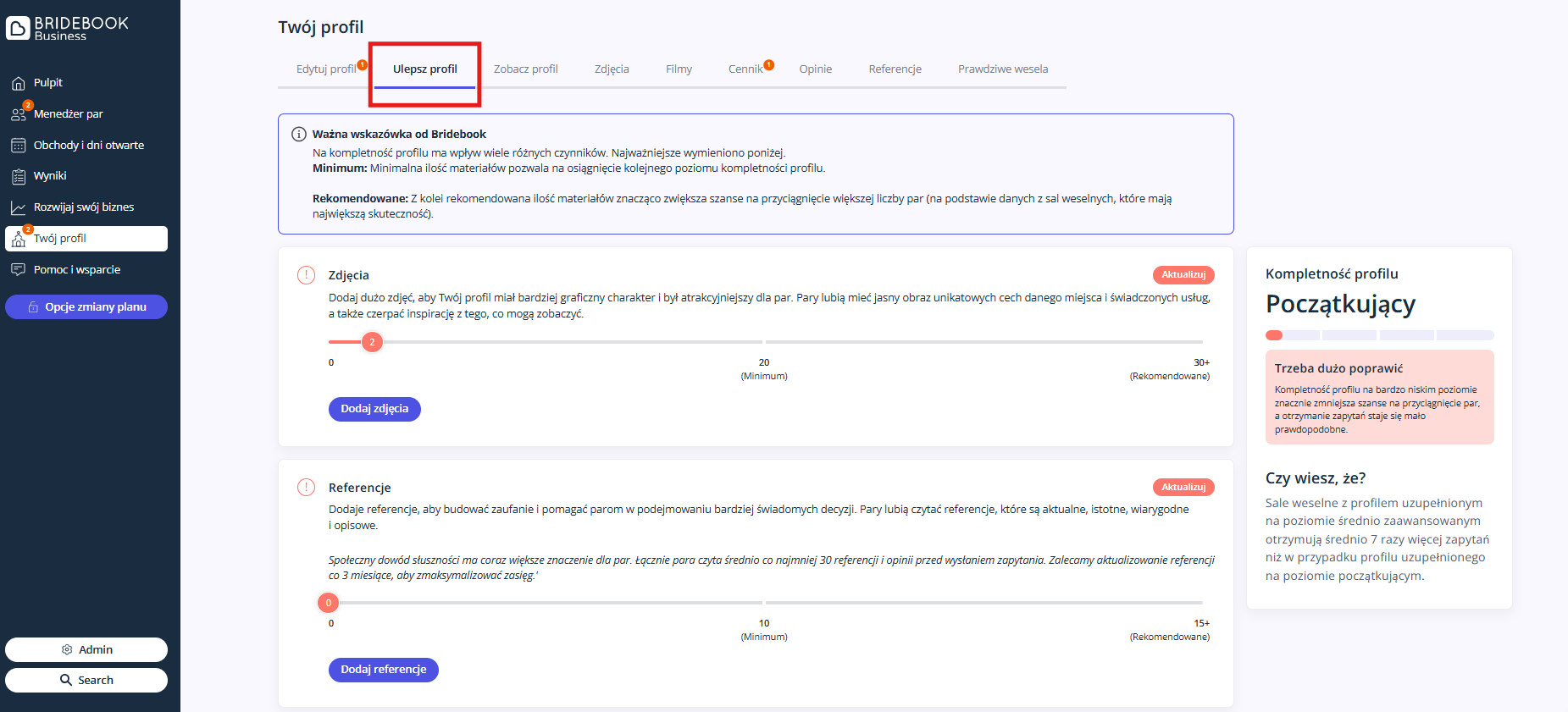
Task: Click the warning icon next to Referencje heading
Action: [306, 488]
